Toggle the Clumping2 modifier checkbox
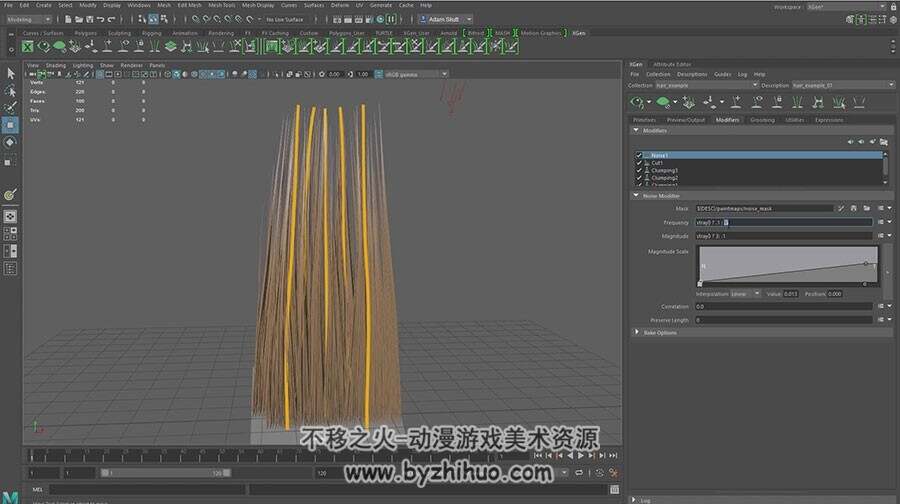The height and width of the screenshot is (504, 900). coord(639,178)
